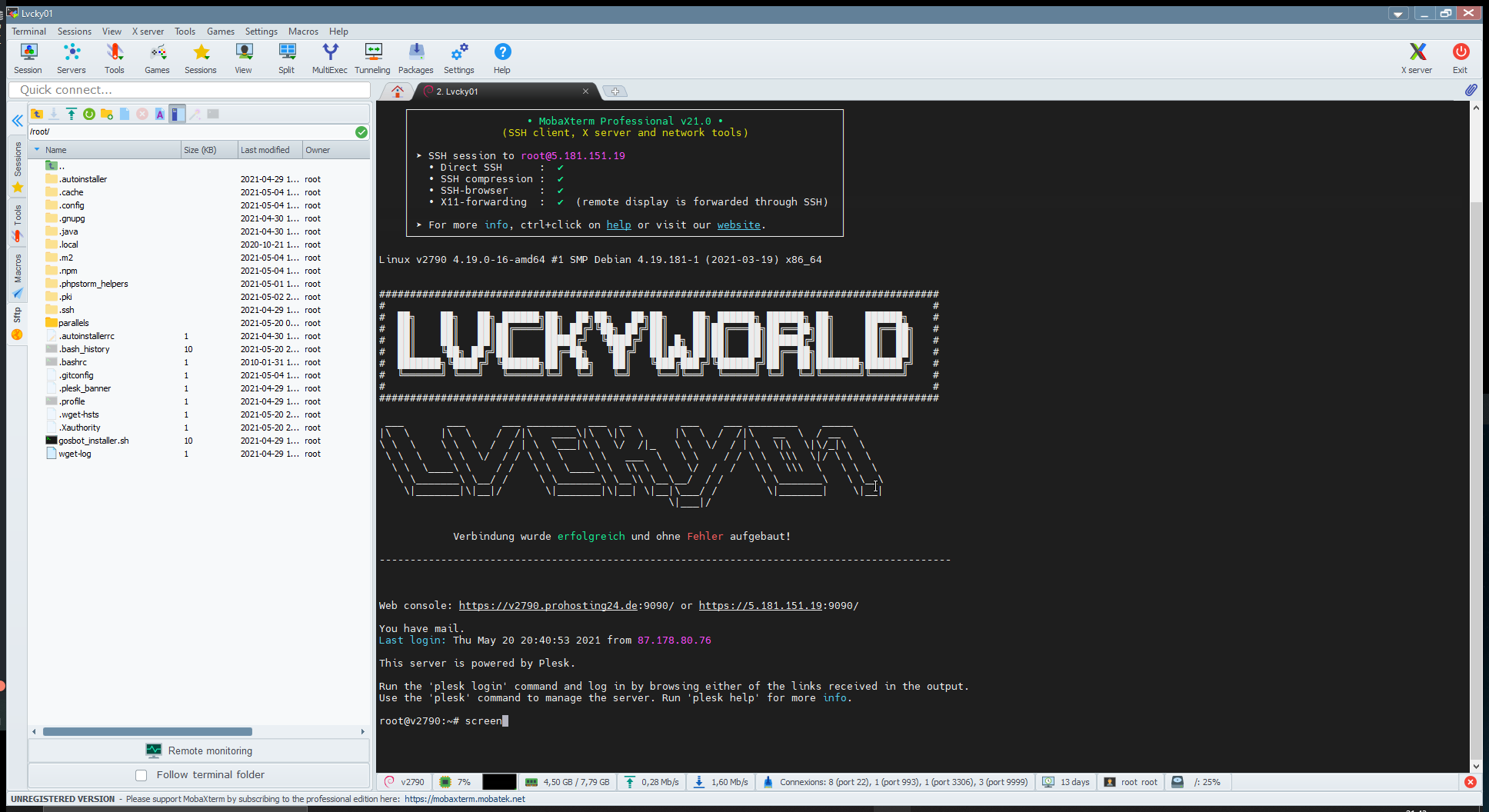Open the mobaxterm.mobatek.net link
Screen dimensions: 1489x812
[465, 799]
